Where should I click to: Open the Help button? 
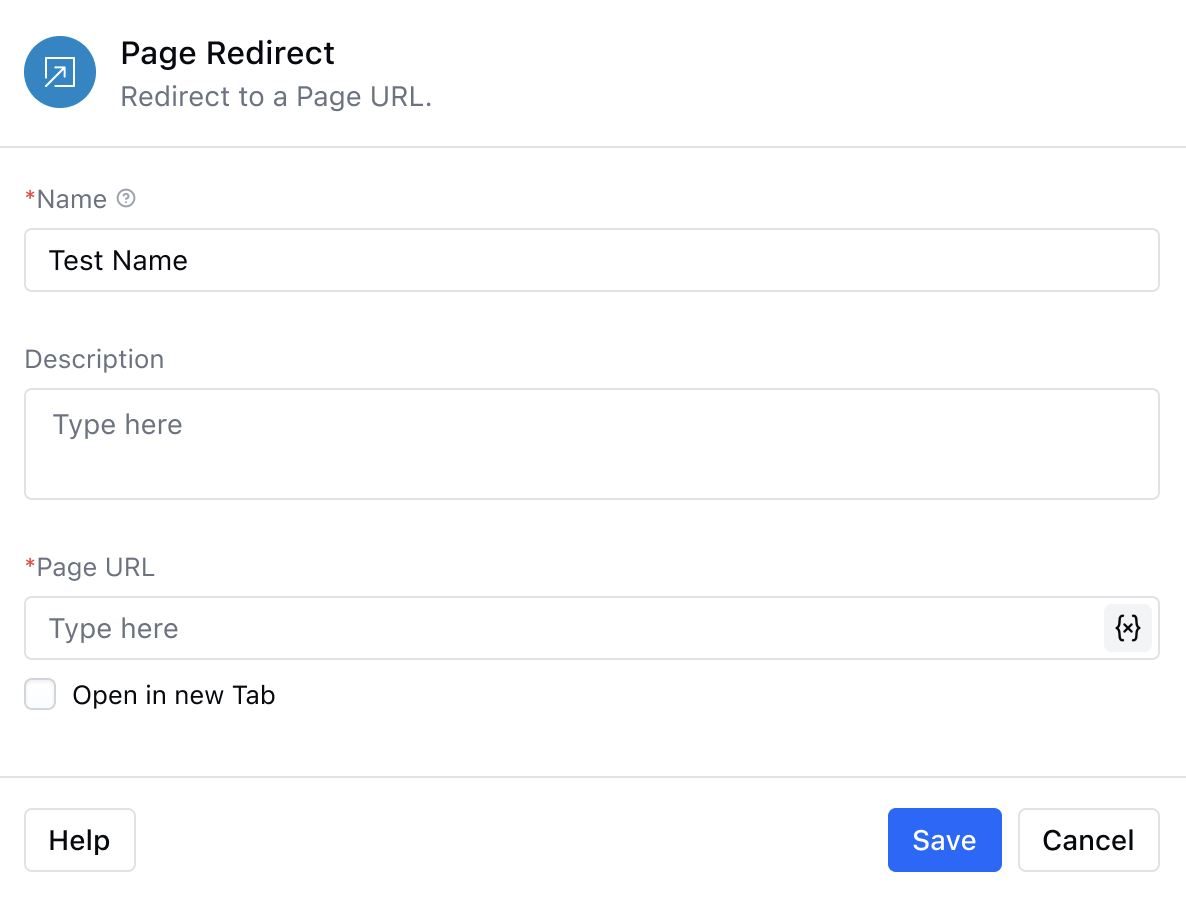[x=79, y=840]
